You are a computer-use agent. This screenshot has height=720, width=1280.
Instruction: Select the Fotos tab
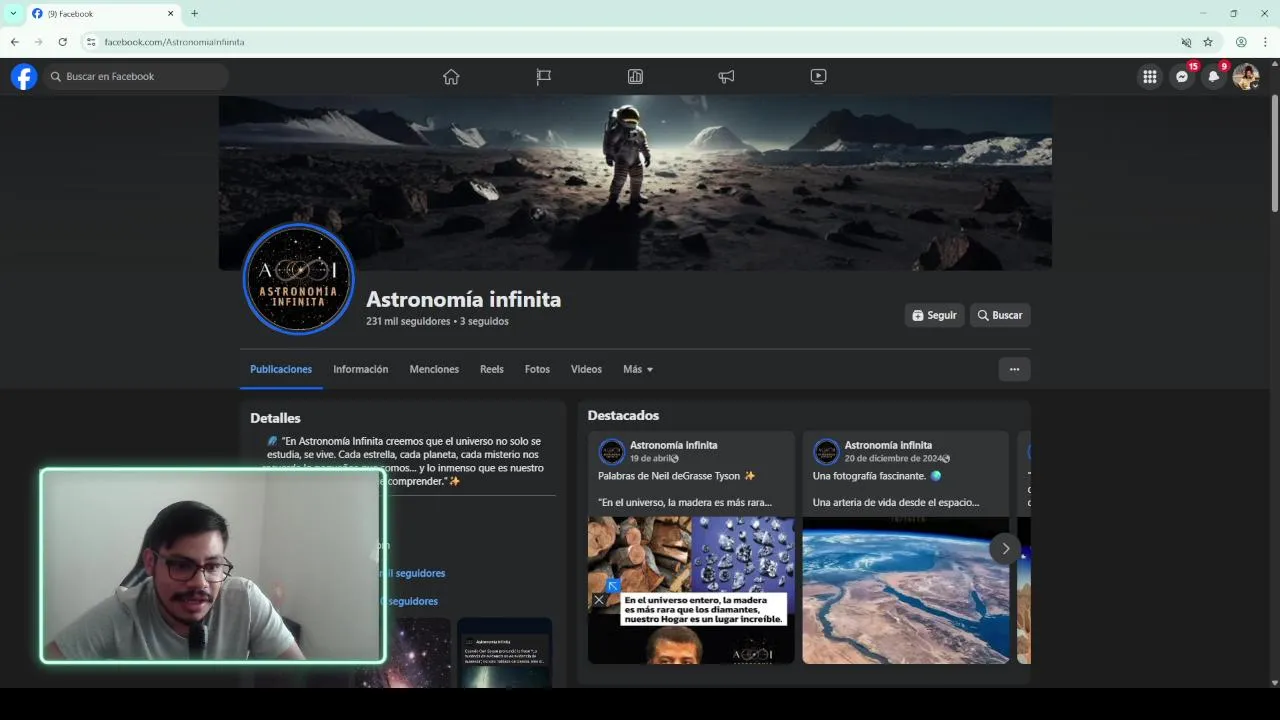coord(537,369)
